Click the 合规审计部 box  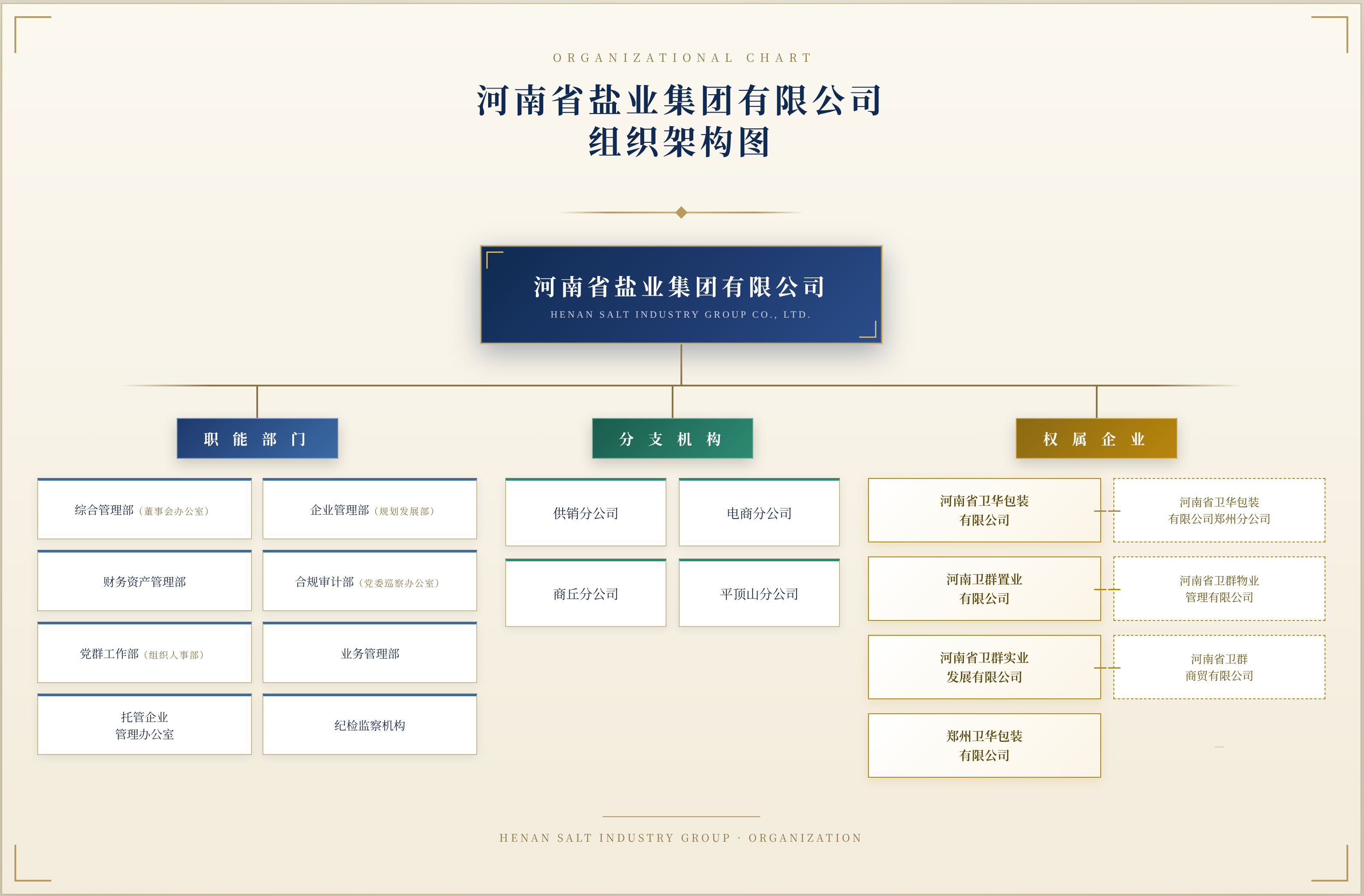point(370,581)
